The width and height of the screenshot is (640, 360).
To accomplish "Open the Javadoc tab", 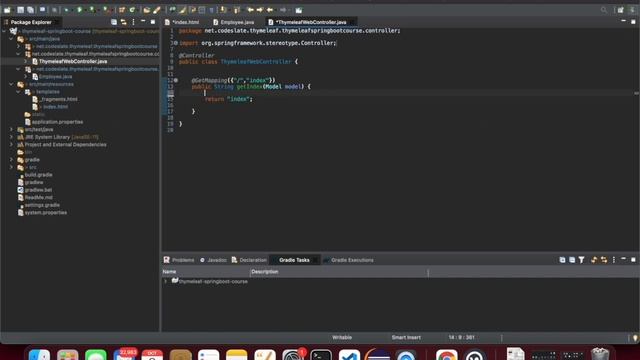I will 213,260.
